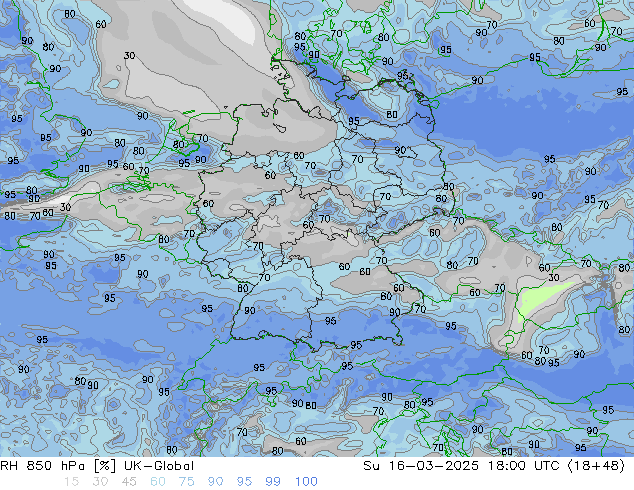
Task: Select legend value 100
Action: (x=306, y=482)
